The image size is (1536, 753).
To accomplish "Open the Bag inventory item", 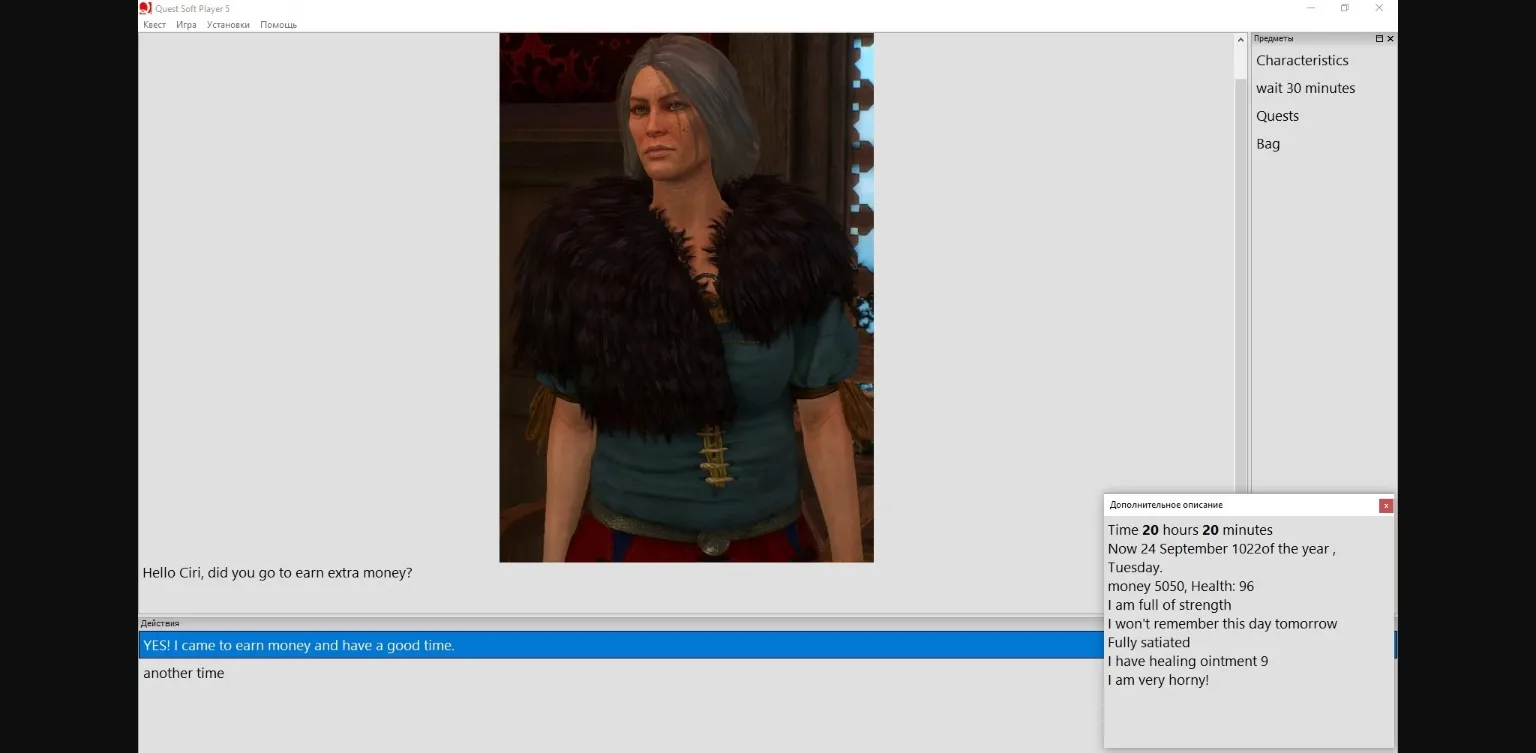I will coord(1268,144).
